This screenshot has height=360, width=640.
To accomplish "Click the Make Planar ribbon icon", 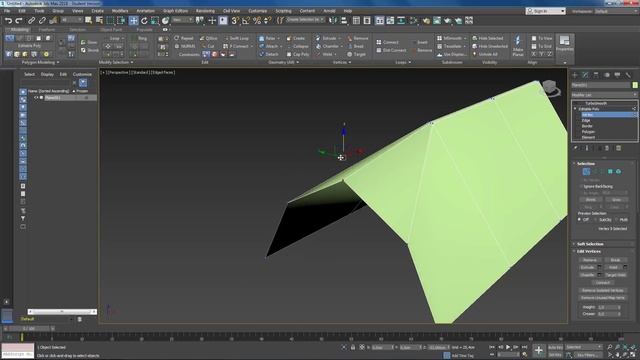I will click(x=518, y=46).
